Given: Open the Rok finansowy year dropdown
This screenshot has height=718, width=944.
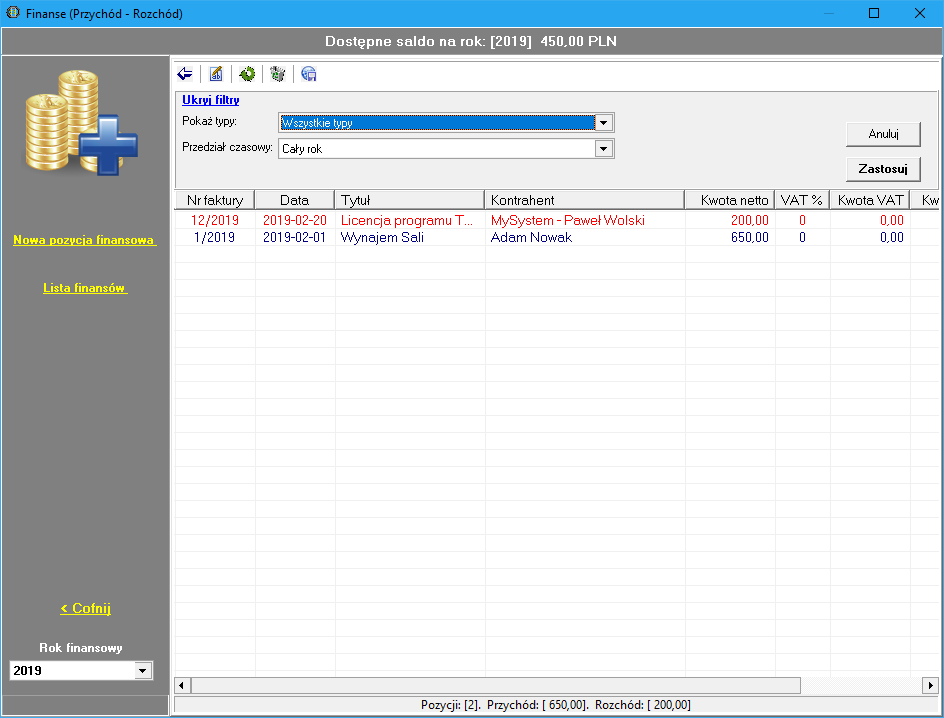Looking at the screenshot, I should (x=143, y=670).
